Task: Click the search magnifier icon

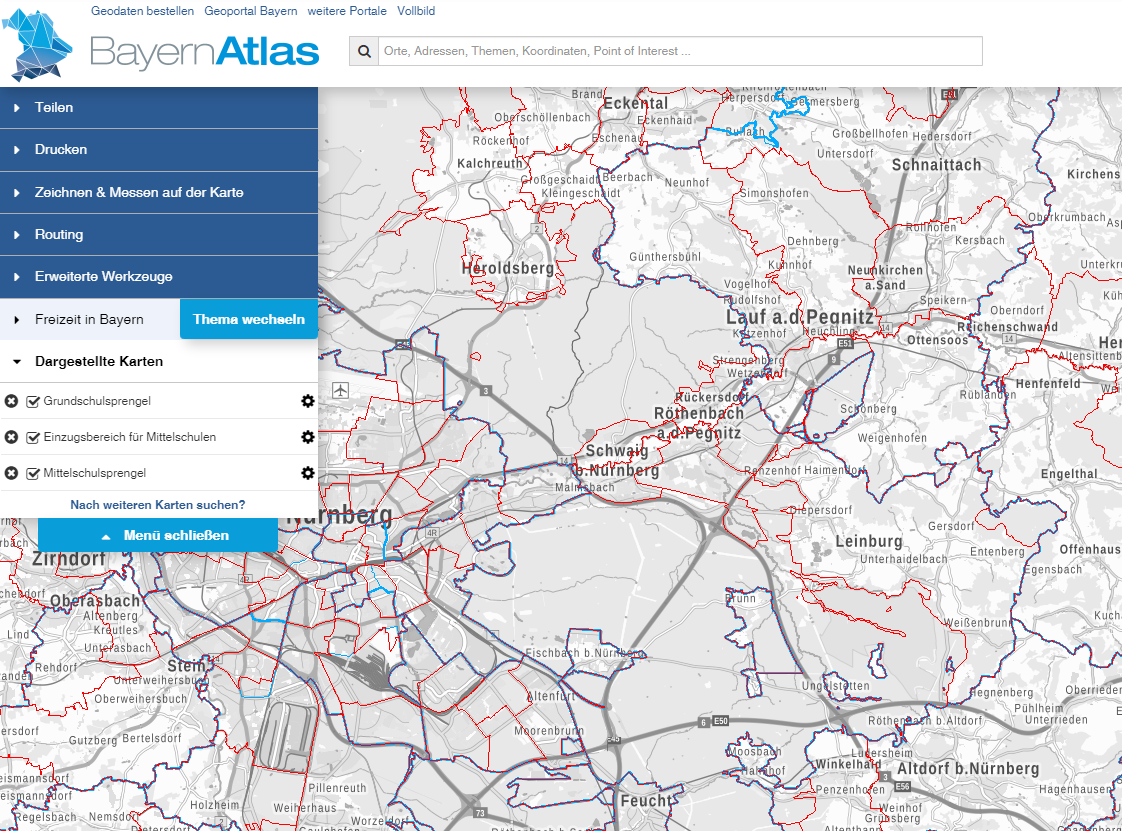Action: [x=364, y=51]
